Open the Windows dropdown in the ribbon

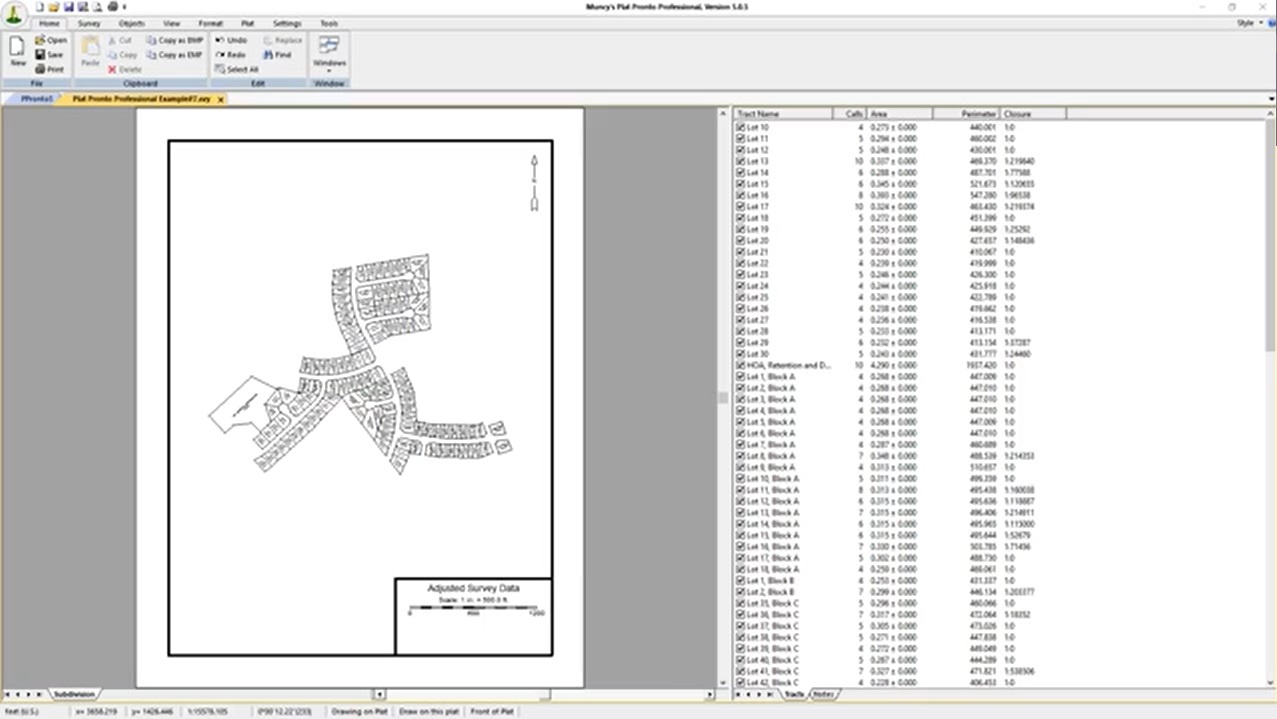[x=329, y=55]
